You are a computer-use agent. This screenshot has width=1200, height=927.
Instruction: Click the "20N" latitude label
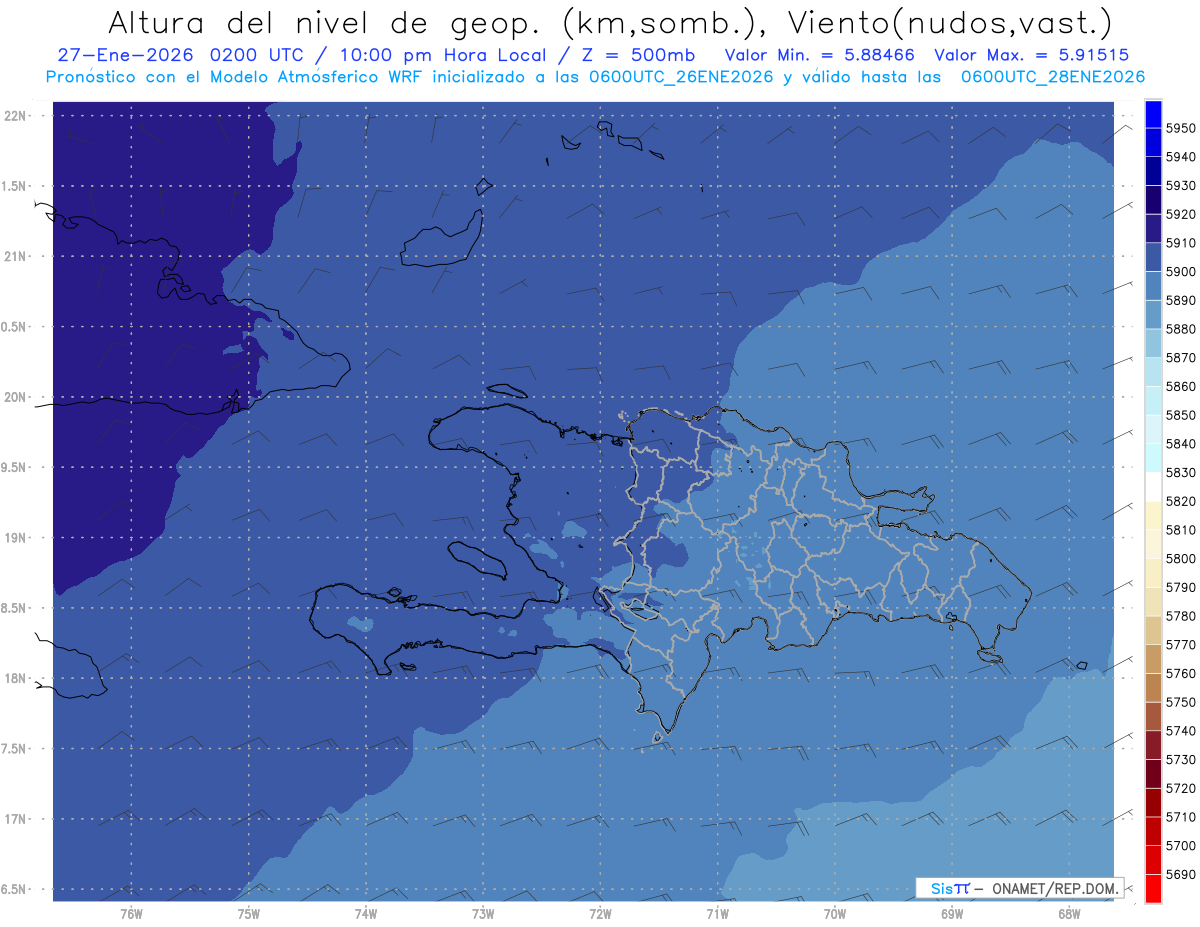point(16,397)
